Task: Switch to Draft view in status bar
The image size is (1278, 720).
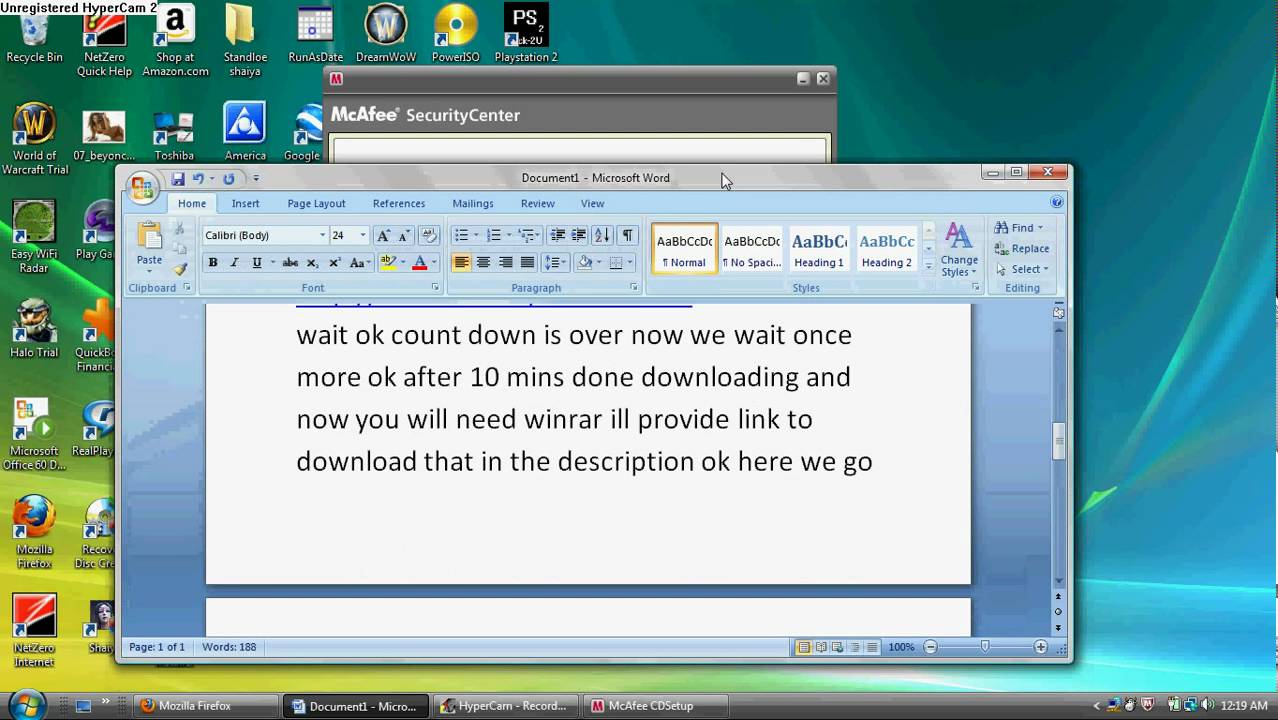Action: coord(872,648)
